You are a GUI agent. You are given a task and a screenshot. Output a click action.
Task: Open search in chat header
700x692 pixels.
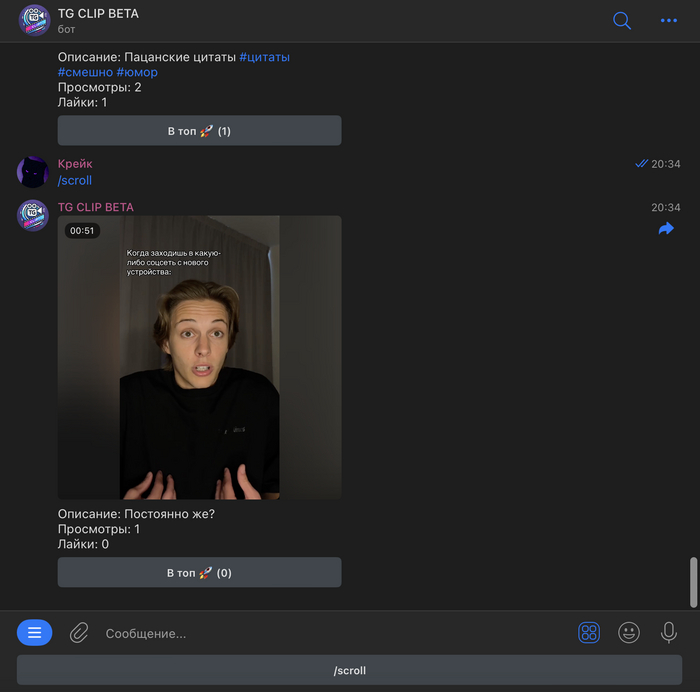point(622,21)
